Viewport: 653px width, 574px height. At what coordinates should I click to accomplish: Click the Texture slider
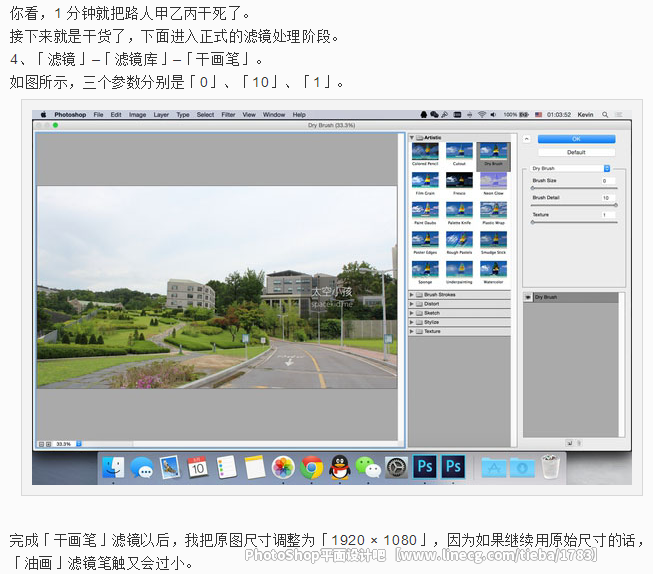point(574,222)
